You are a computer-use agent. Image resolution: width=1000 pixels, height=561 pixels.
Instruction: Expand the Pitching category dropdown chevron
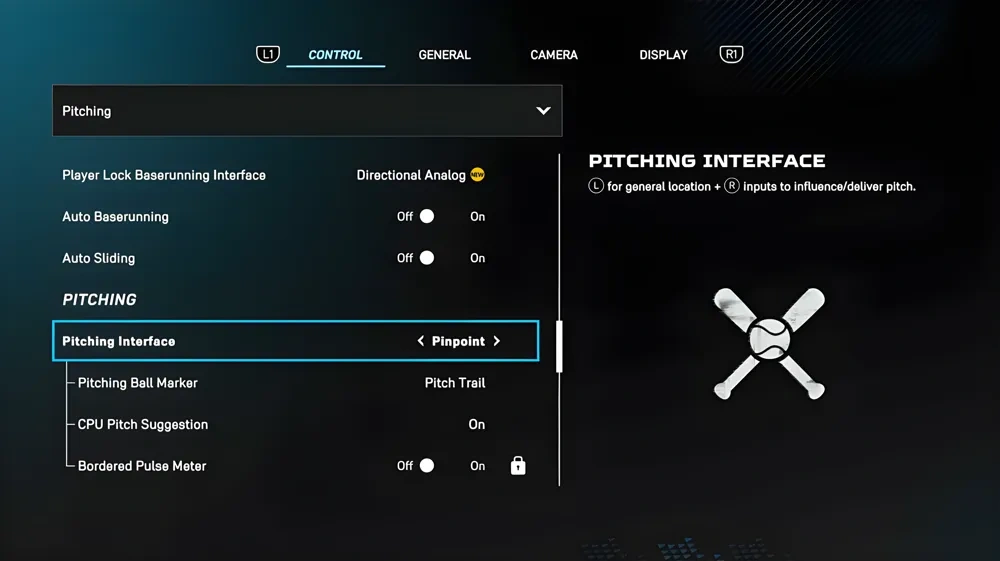543,111
